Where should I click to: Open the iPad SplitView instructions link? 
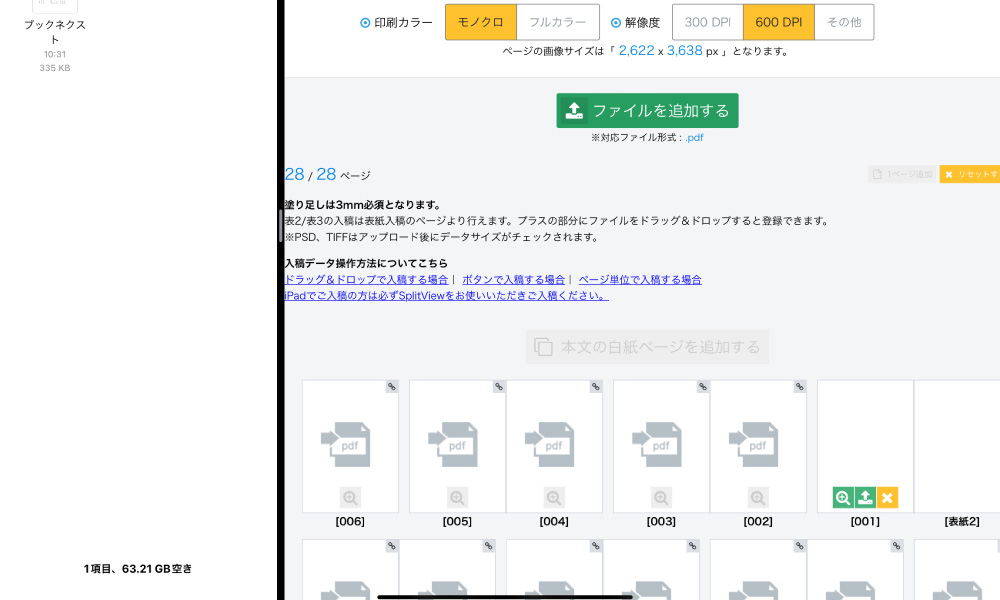(x=446, y=295)
